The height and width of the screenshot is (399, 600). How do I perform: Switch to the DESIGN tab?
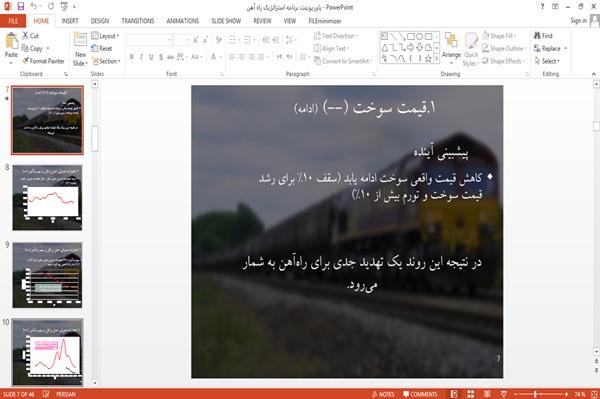[100, 21]
